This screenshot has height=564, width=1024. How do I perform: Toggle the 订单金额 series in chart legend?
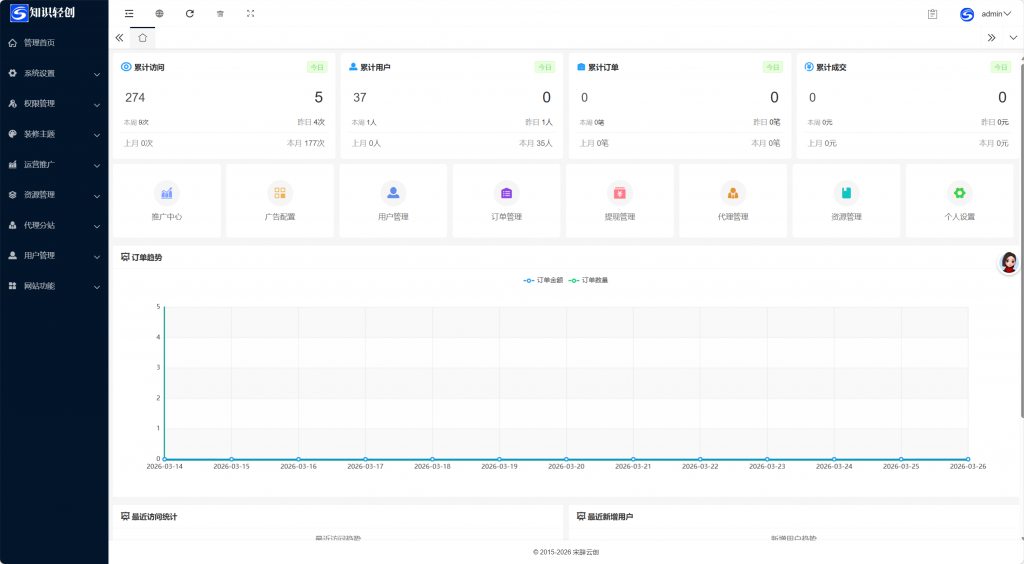(x=543, y=280)
